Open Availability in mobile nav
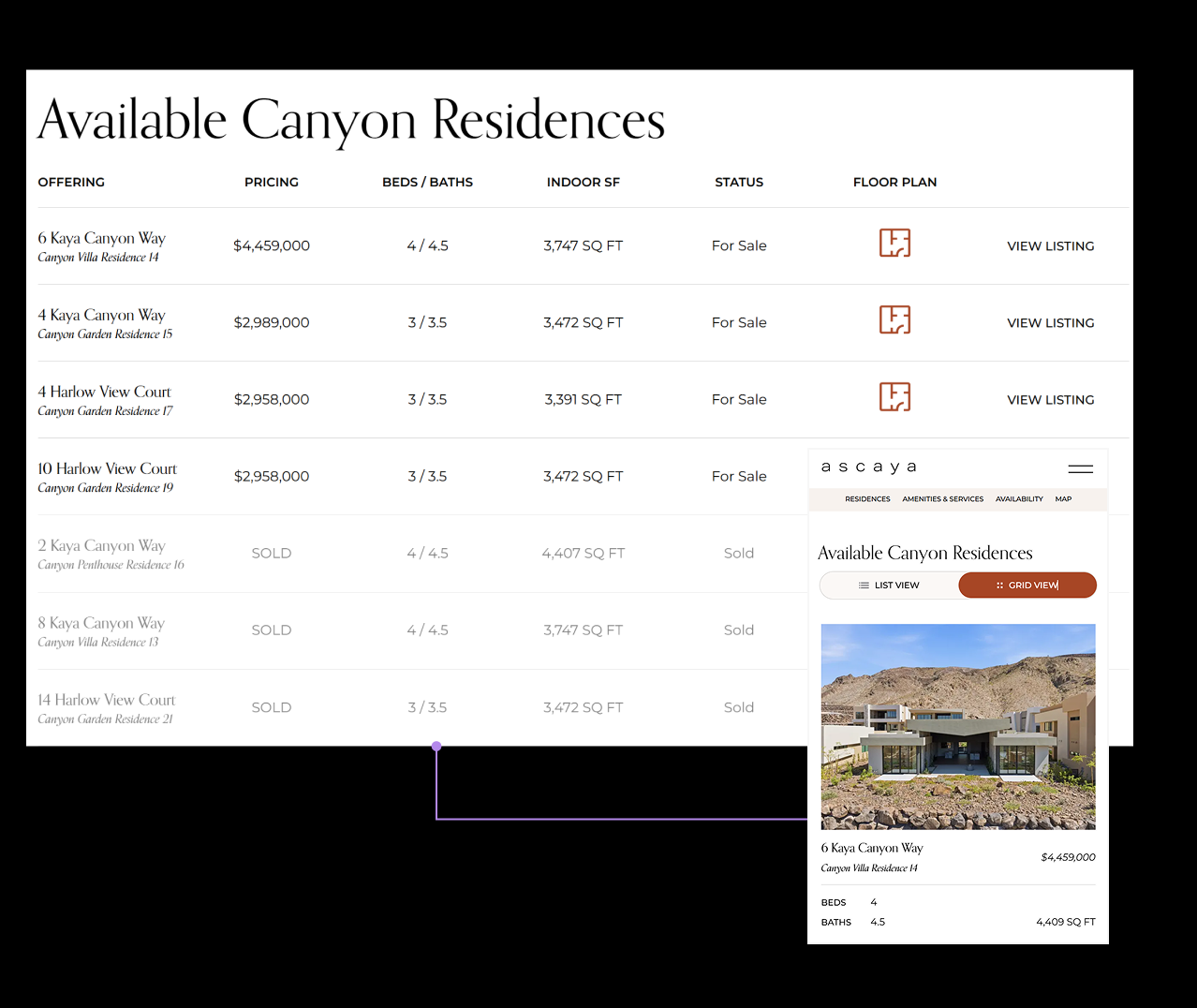1197x1008 pixels. (x=1019, y=499)
